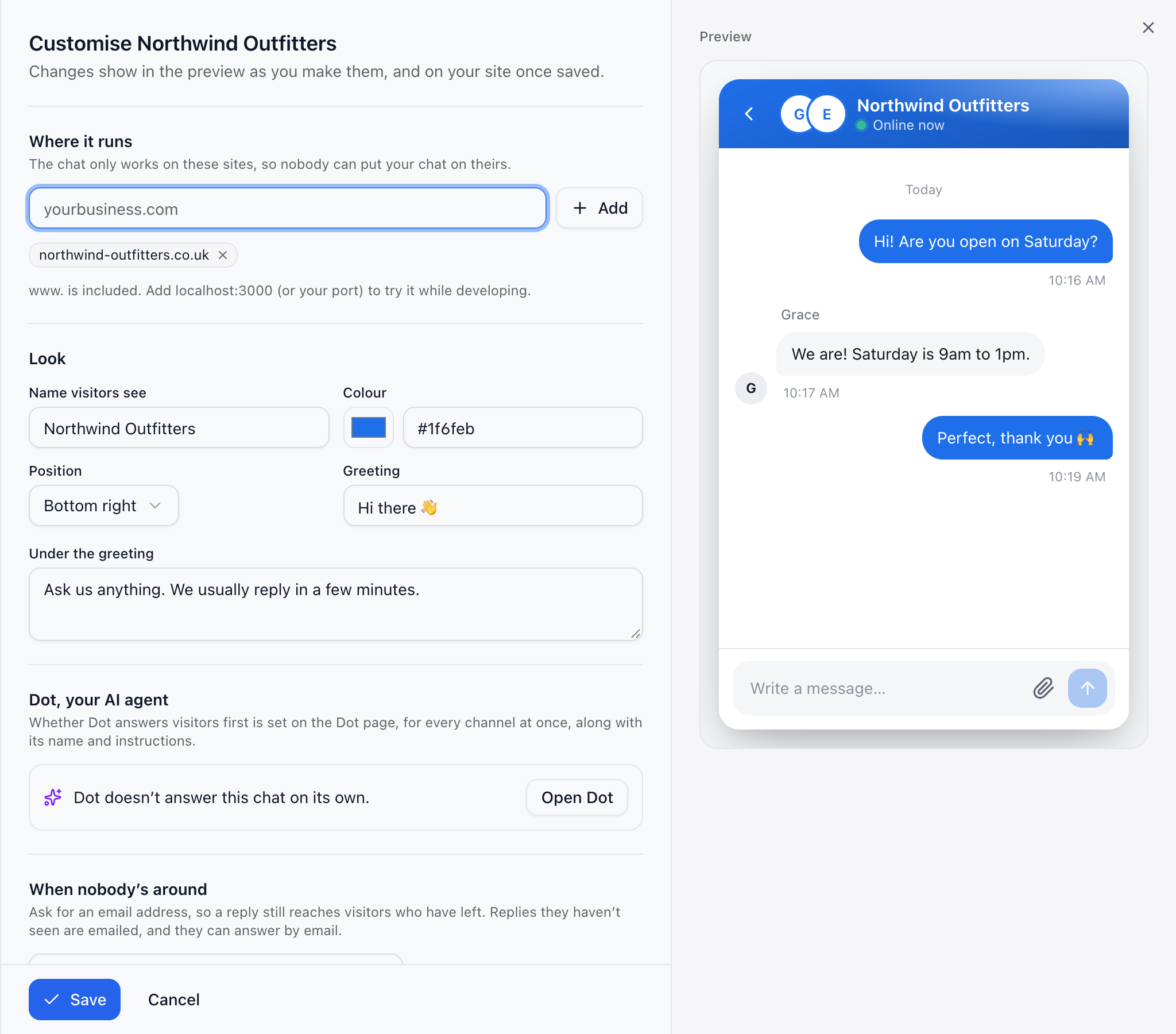Click the back chevron in chat header
The image size is (1176, 1034).
tap(749, 114)
